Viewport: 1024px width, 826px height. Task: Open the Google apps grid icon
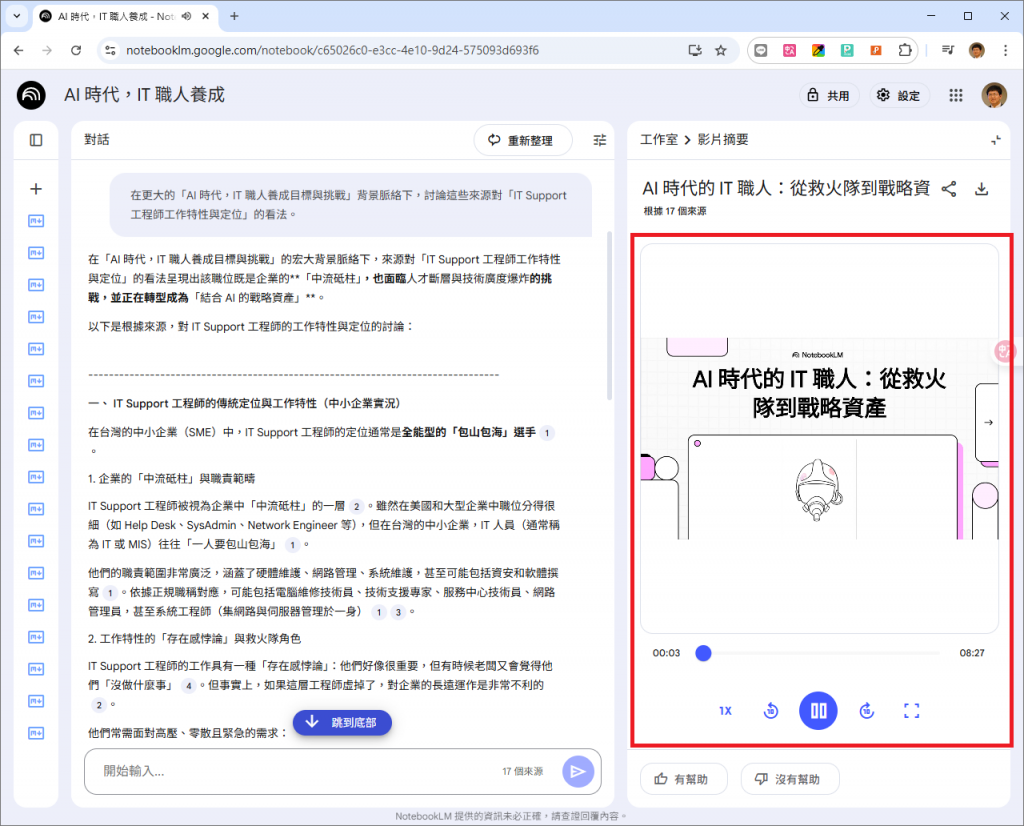point(955,95)
